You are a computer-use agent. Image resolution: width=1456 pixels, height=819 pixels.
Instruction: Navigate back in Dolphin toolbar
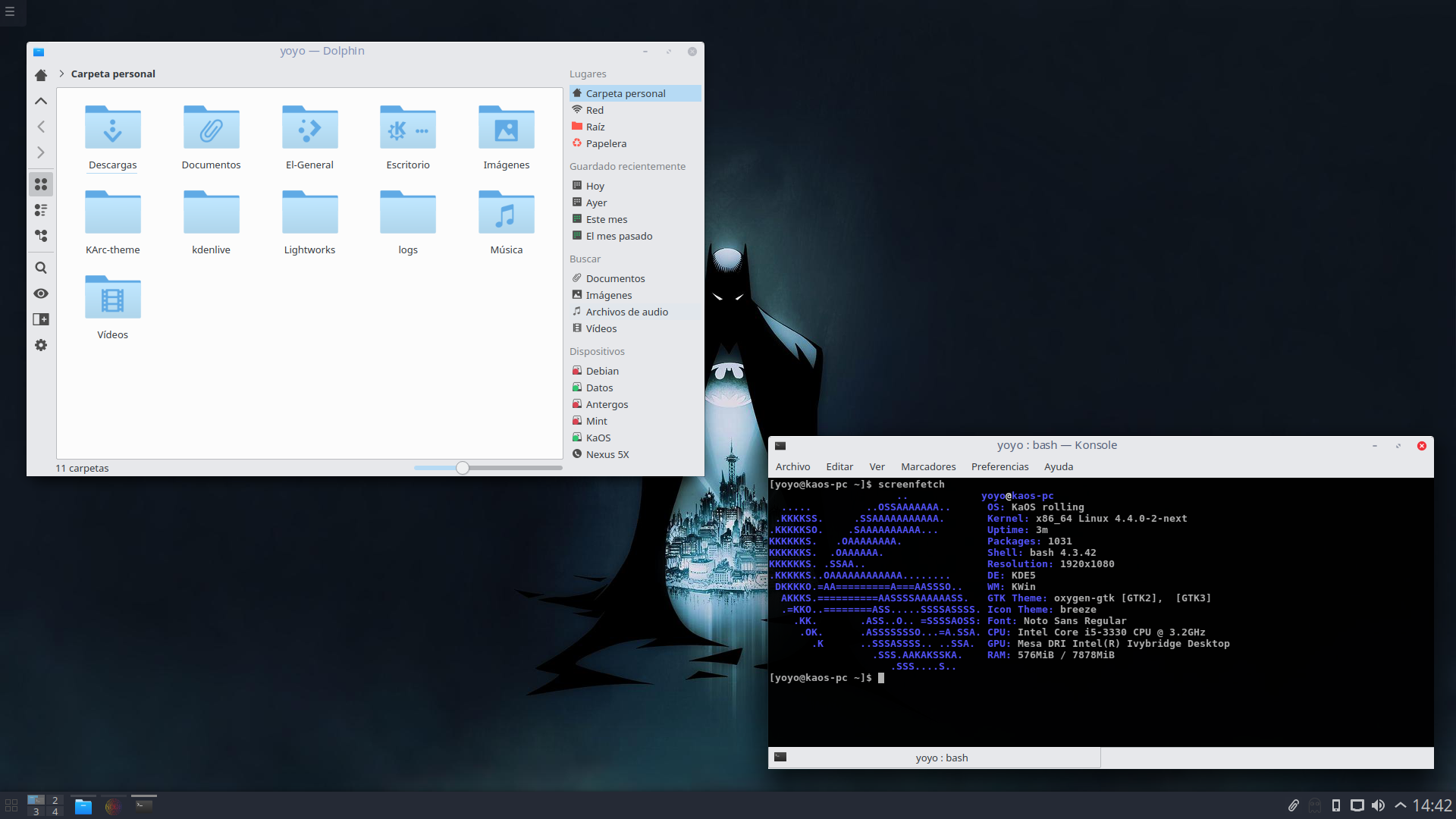[41, 127]
